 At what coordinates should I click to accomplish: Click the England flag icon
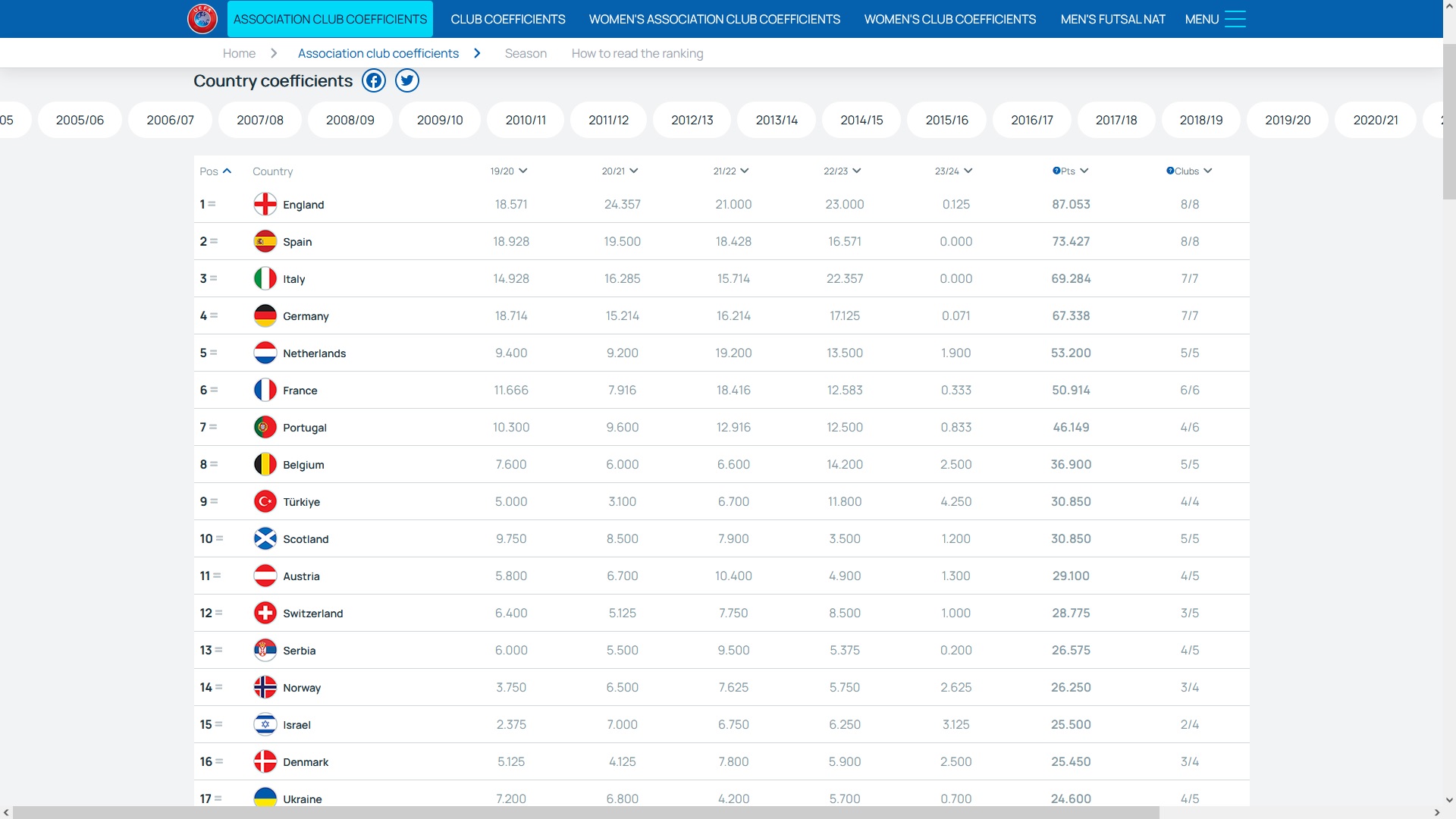pos(265,204)
